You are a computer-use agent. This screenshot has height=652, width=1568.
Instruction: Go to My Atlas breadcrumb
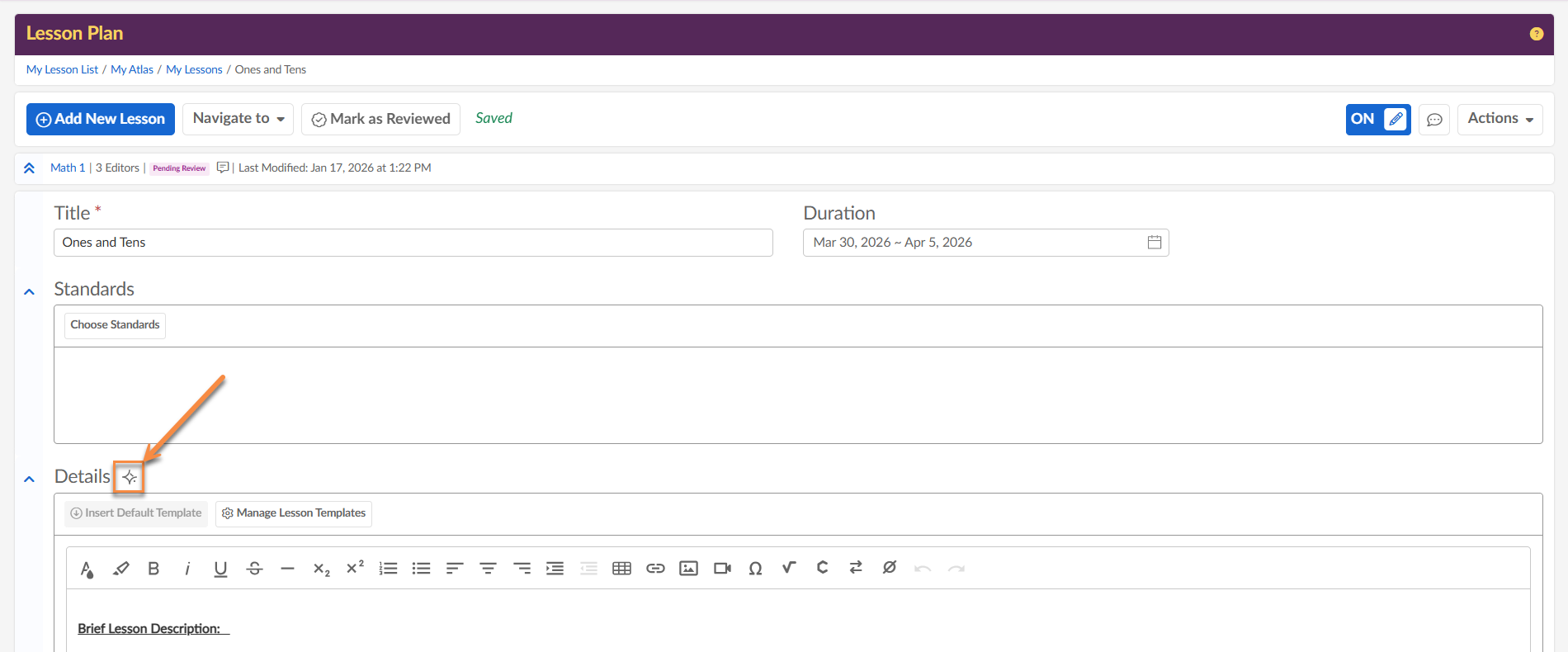pos(132,69)
